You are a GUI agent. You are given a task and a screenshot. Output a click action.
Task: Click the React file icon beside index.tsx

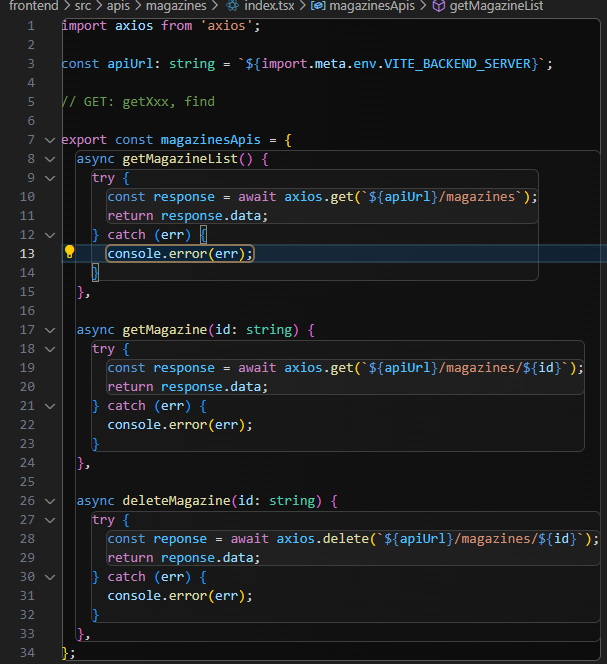[232, 6]
